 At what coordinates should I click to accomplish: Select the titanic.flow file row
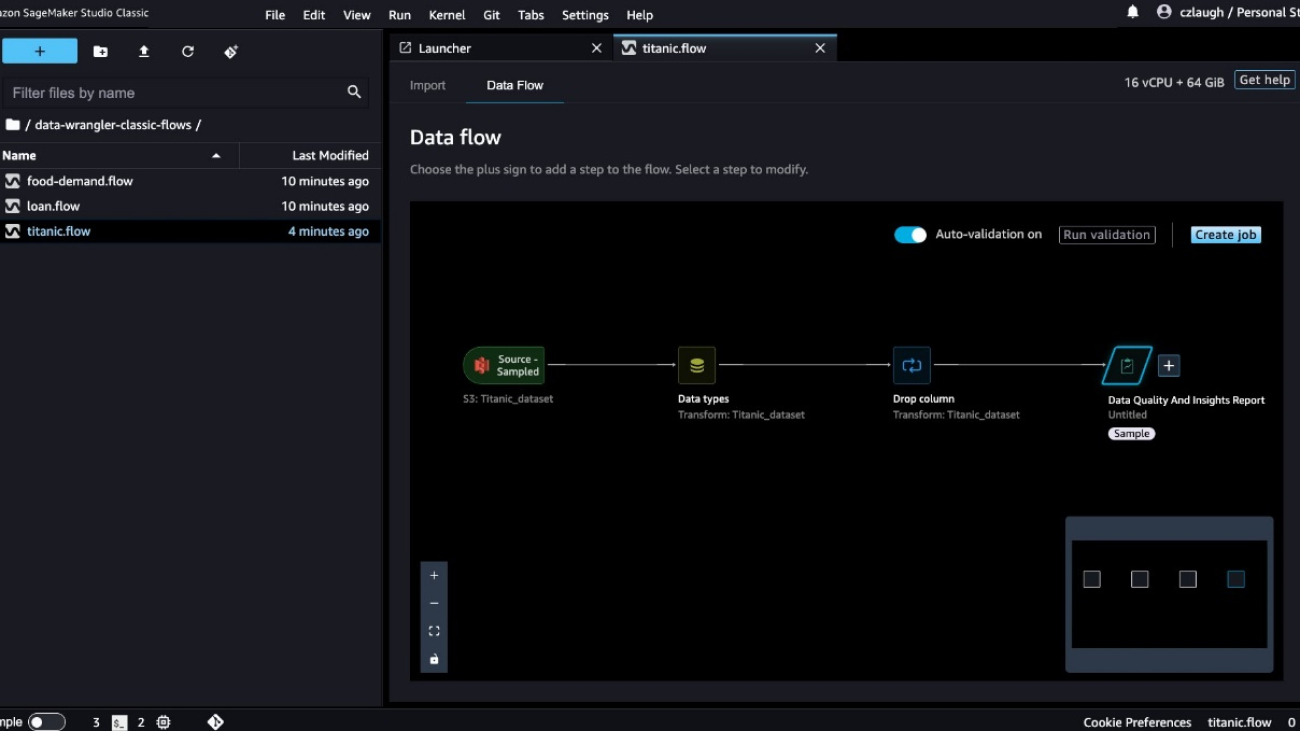[190, 231]
